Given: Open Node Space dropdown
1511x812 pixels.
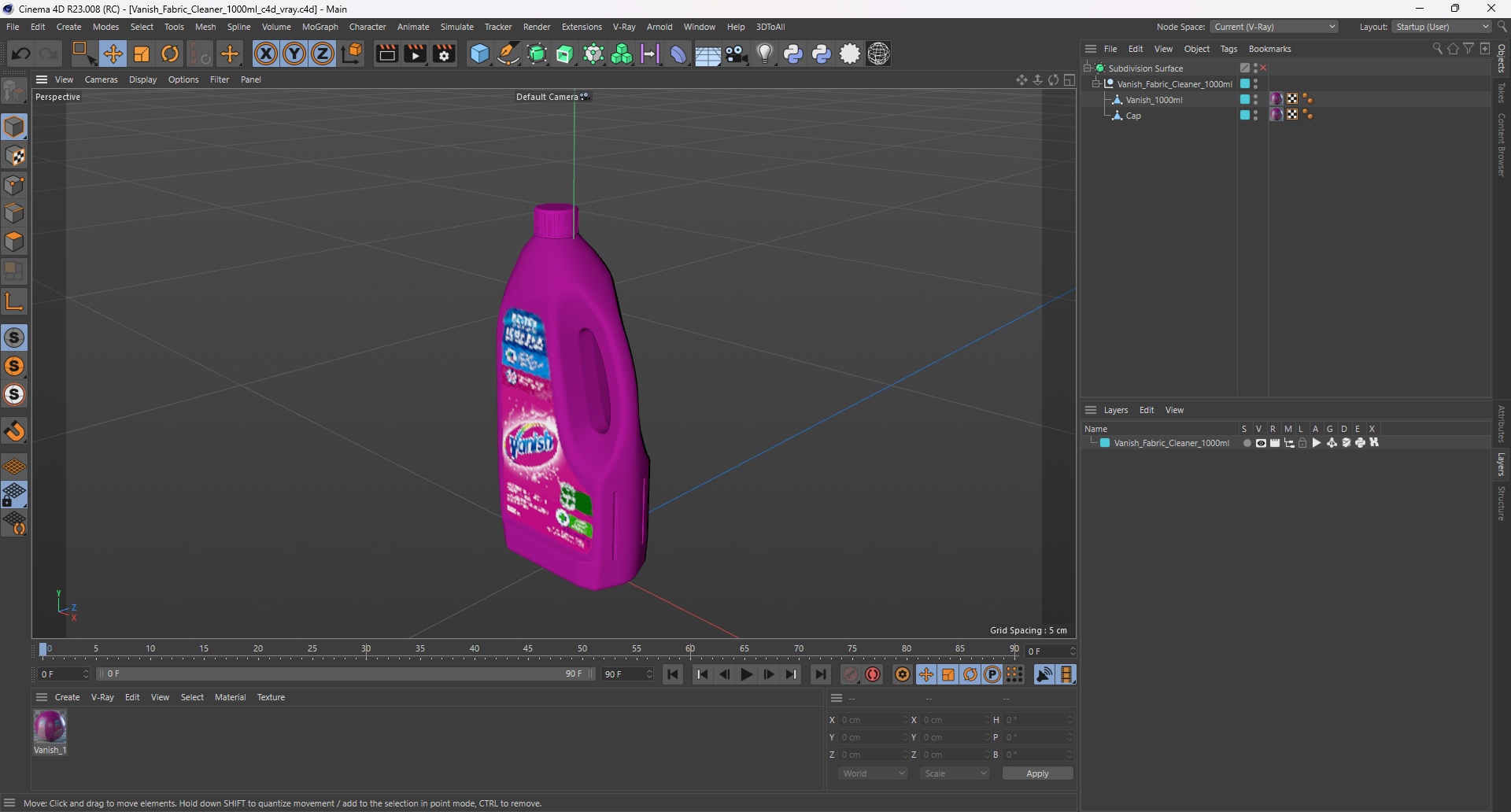Looking at the screenshot, I should [1274, 27].
